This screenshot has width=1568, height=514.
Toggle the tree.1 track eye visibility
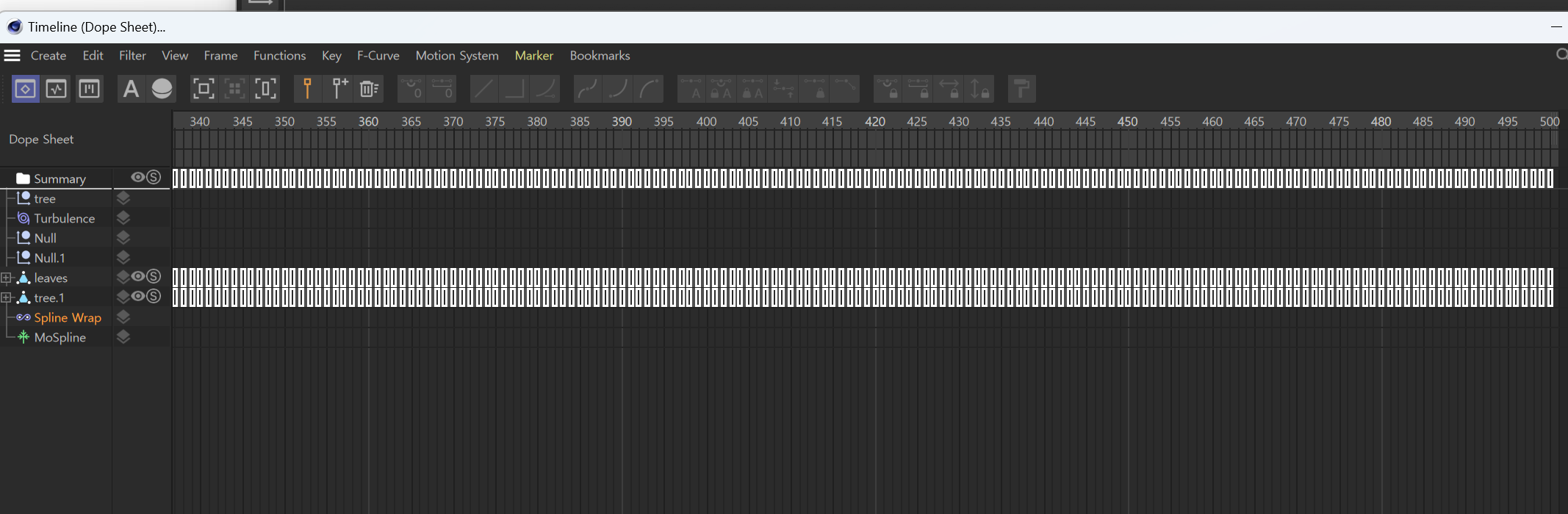click(137, 296)
